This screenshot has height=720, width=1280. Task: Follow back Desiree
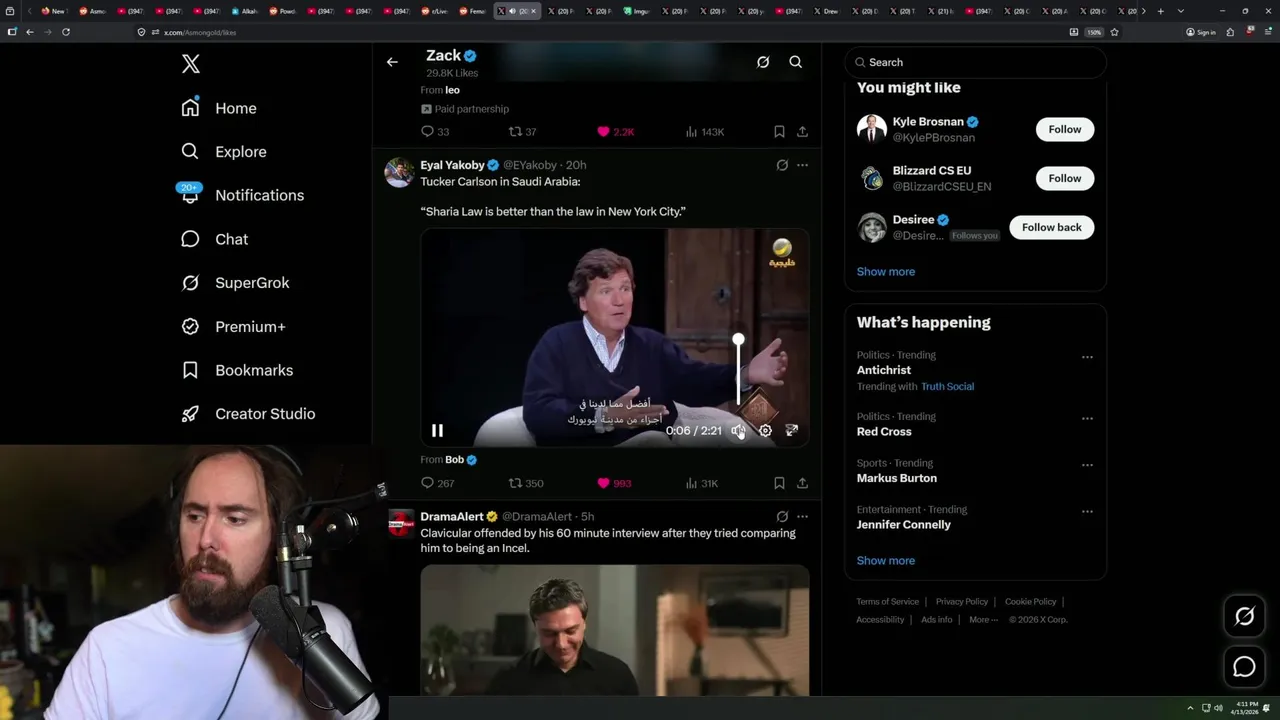tap(1051, 227)
